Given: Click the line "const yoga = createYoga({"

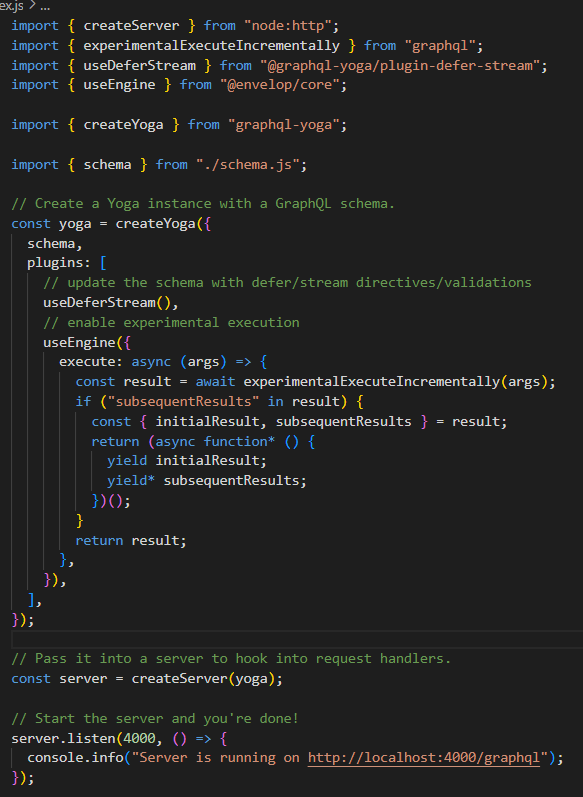Looking at the screenshot, I should pyautogui.click(x=111, y=224).
